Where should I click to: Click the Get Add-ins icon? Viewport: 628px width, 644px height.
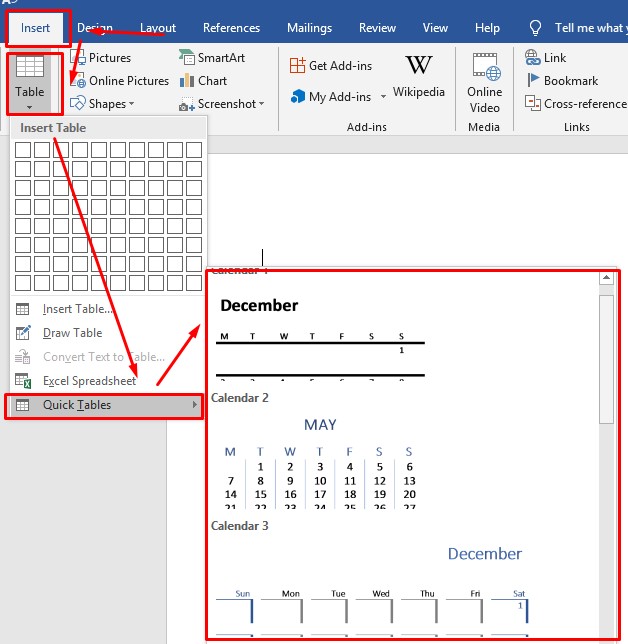(297, 65)
